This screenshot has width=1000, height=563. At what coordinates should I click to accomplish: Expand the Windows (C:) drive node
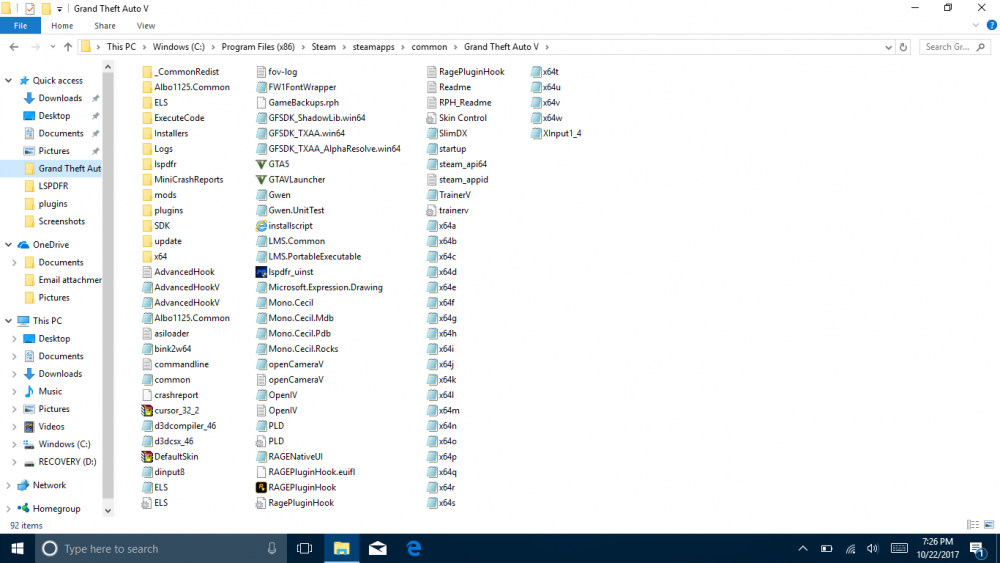pyautogui.click(x=14, y=444)
